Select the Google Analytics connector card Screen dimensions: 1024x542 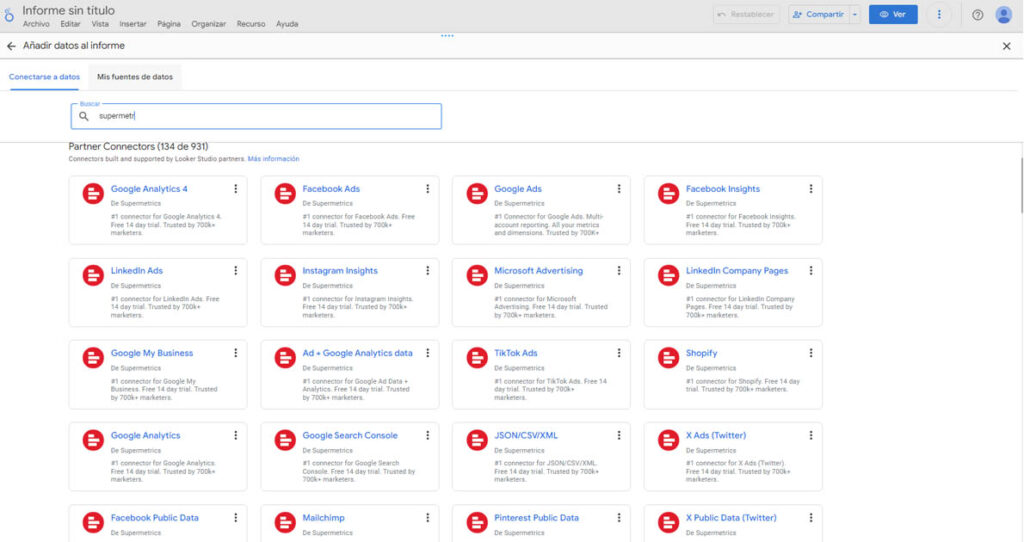tap(158, 456)
